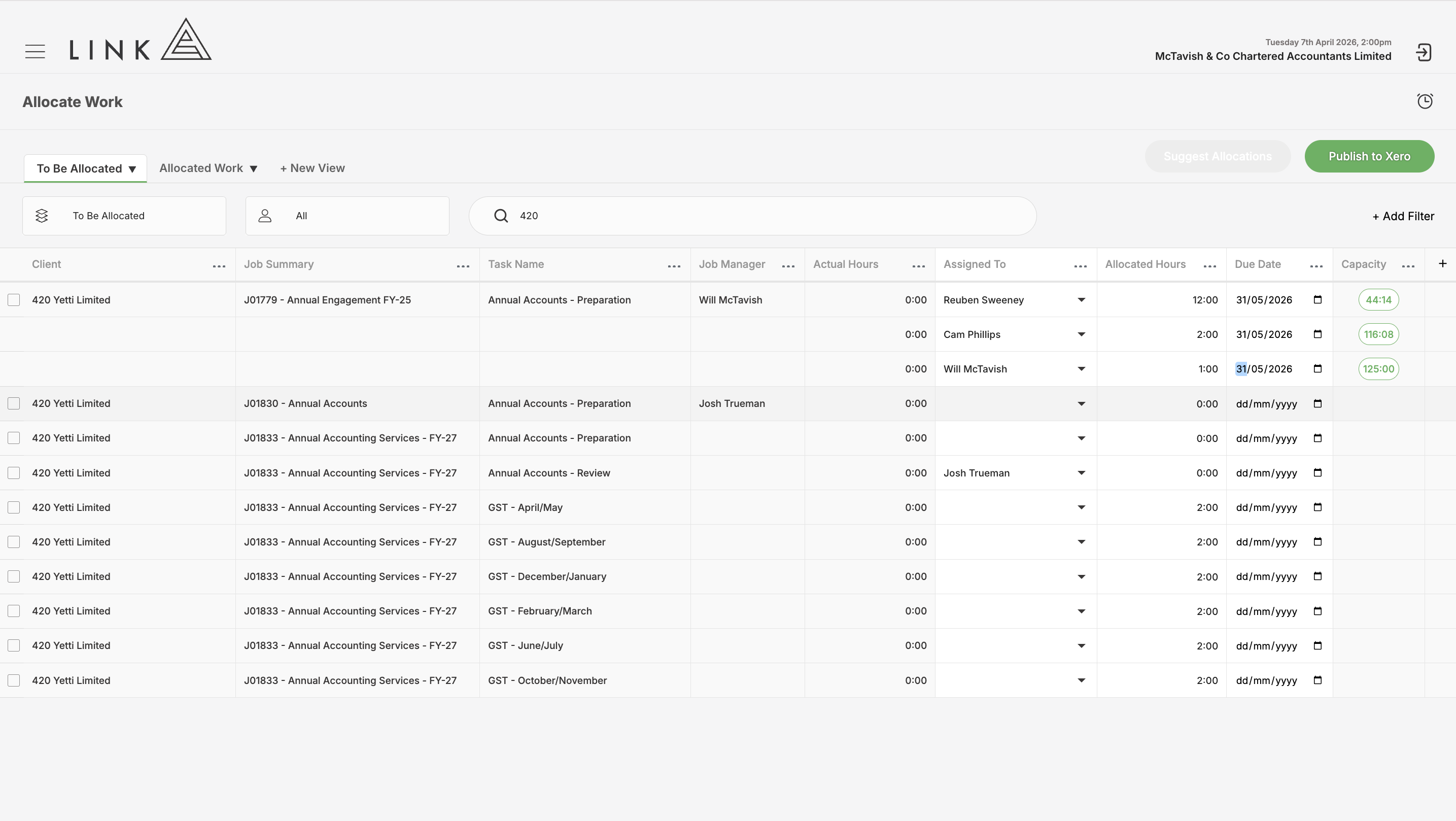Click the sign out icon
This screenshot has width=1456, height=821.
pos(1423,53)
